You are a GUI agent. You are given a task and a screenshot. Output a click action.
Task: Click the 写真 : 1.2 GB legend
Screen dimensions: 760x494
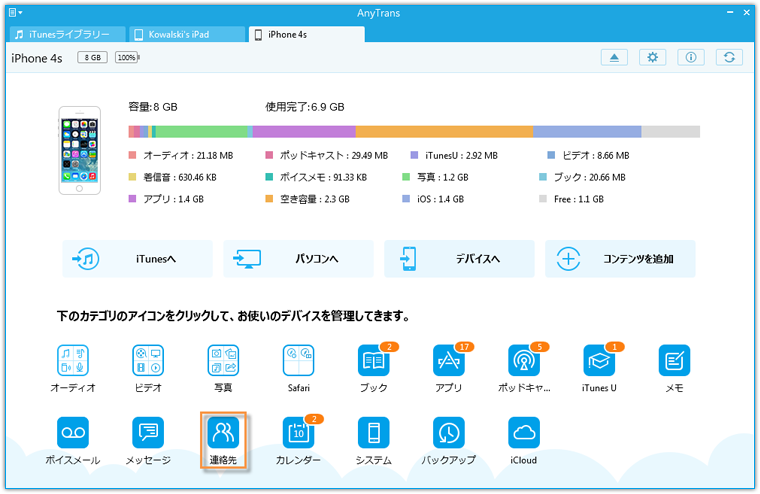tap(436, 177)
